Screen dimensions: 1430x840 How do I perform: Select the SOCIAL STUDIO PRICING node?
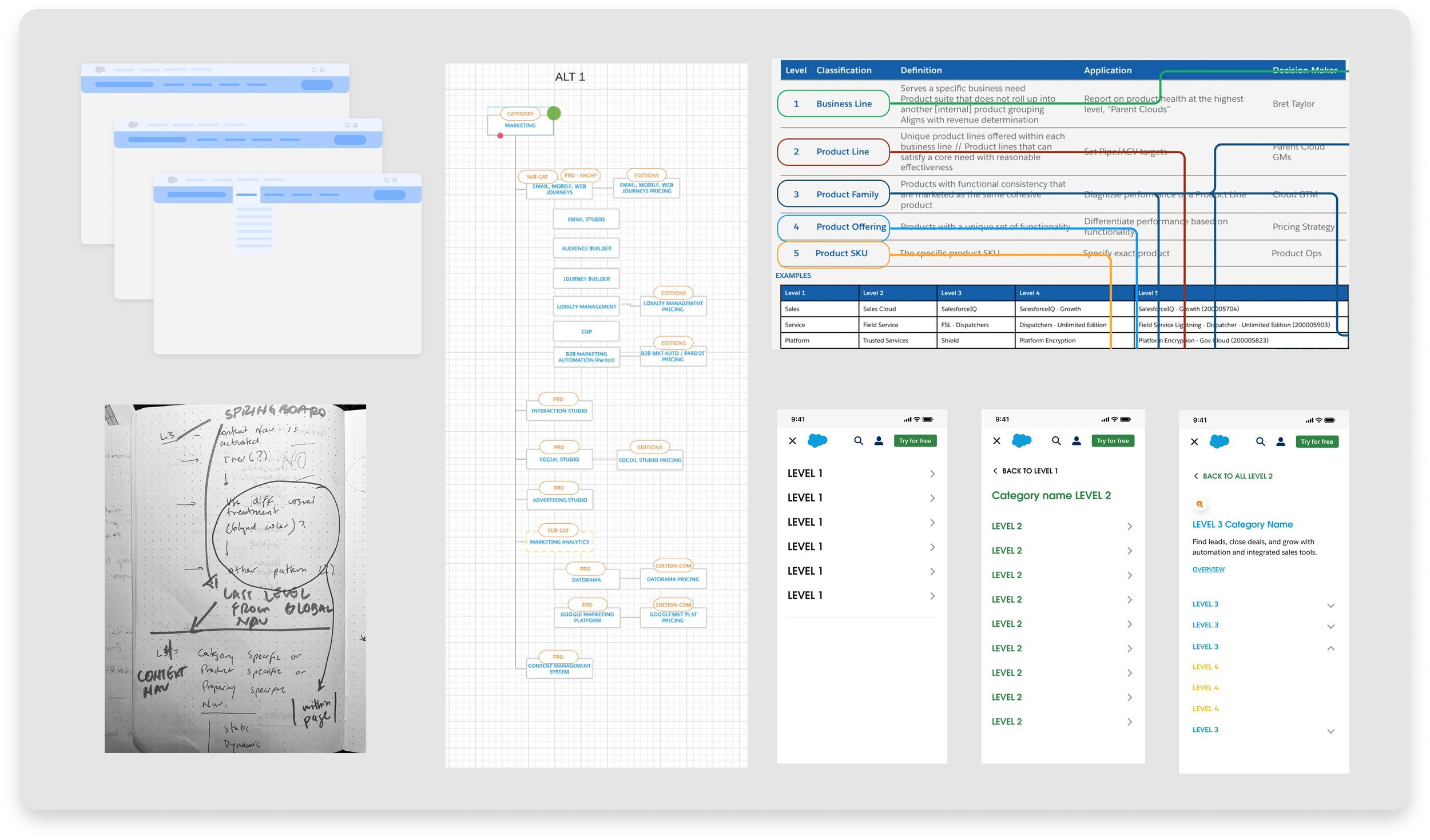tap(650, 460)
